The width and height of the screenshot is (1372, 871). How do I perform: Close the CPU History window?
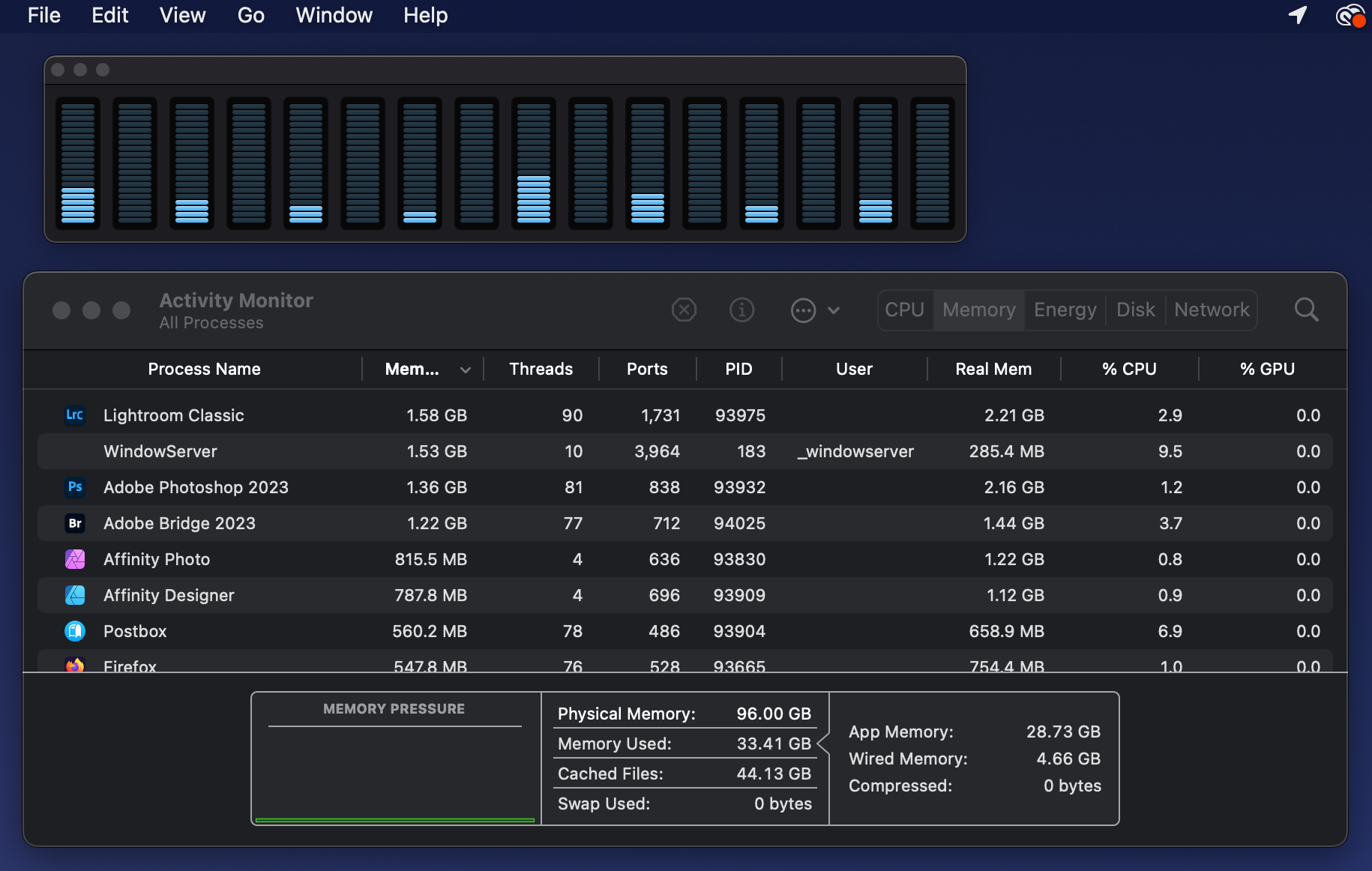[58, 70]
